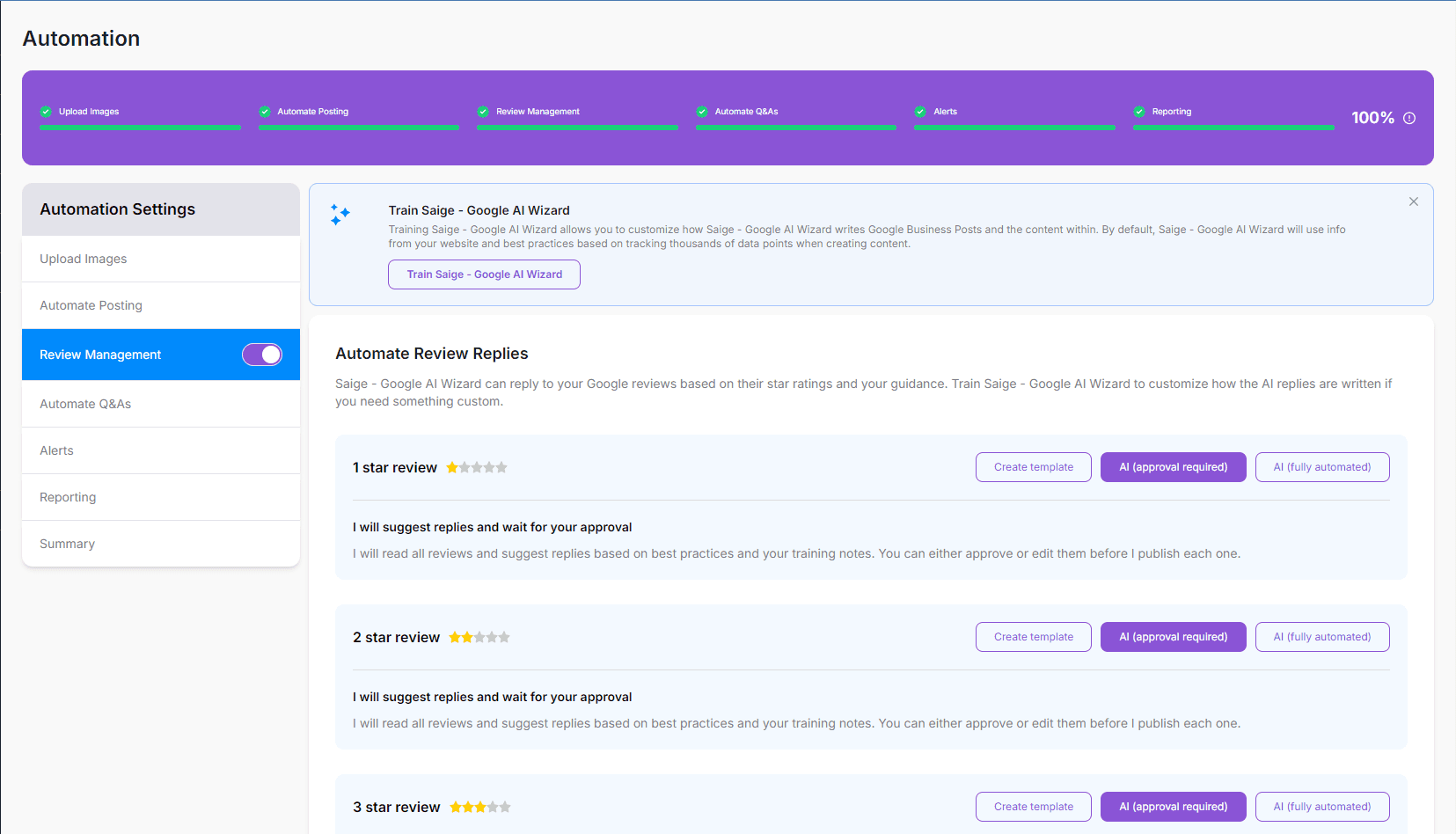
Task: Click the Automate Q&As progress bar
Action: [x=796, y=128]
